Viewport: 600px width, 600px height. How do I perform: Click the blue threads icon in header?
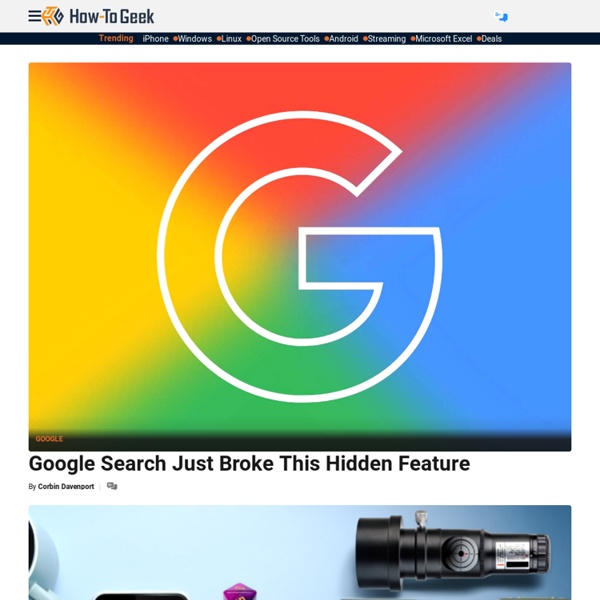[501, 17]
